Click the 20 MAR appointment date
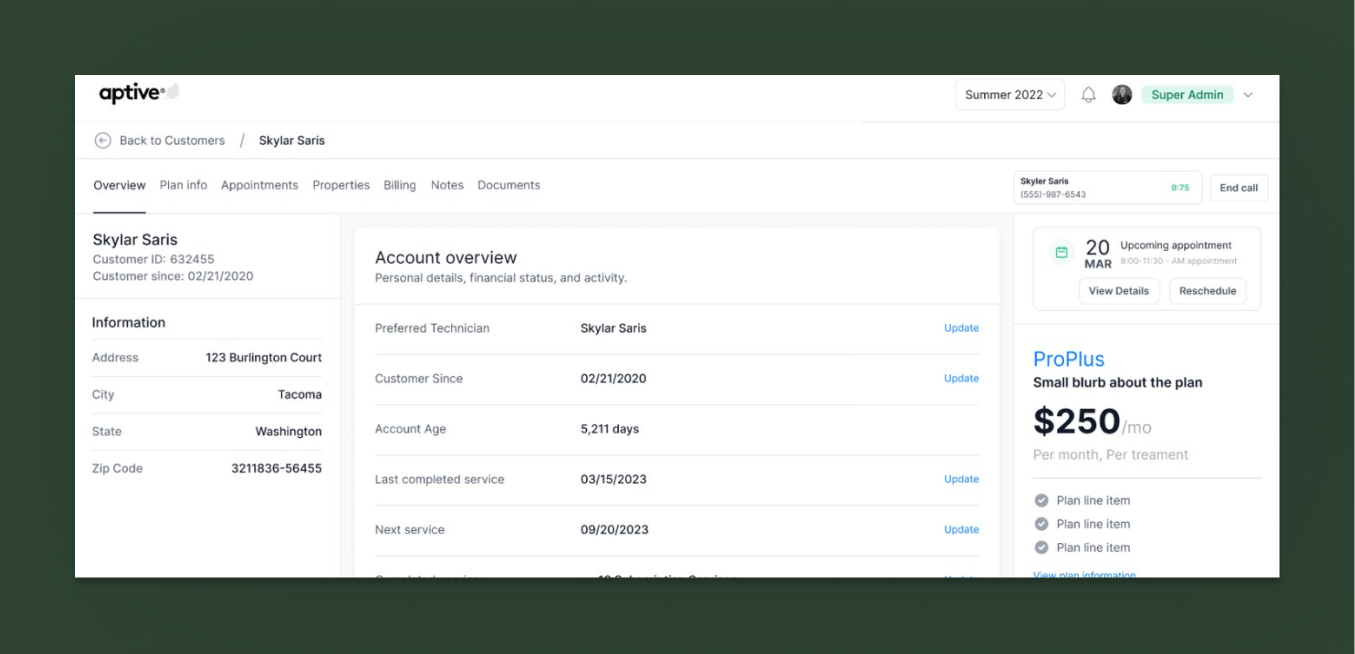This screenshot has height=654, width=1355. (1098, 253)
